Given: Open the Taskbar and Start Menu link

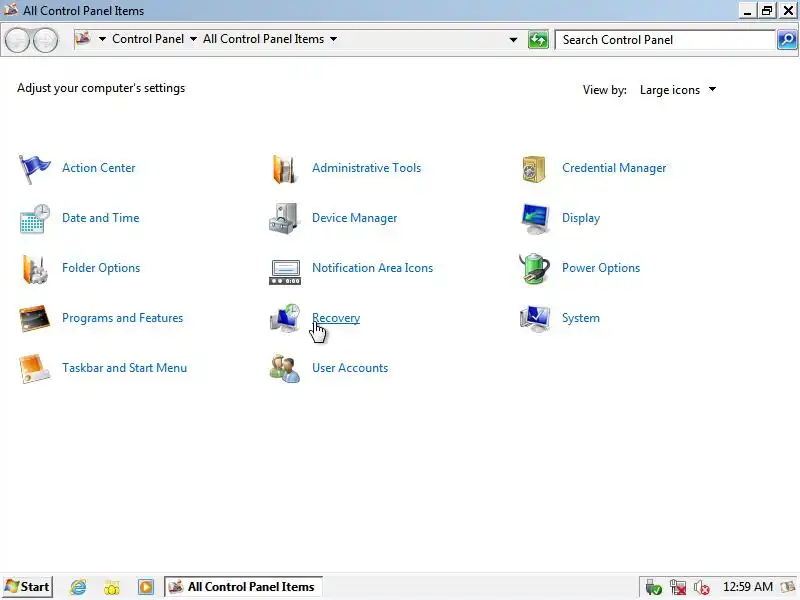Looking at the screenshot, I should point(124,368).
